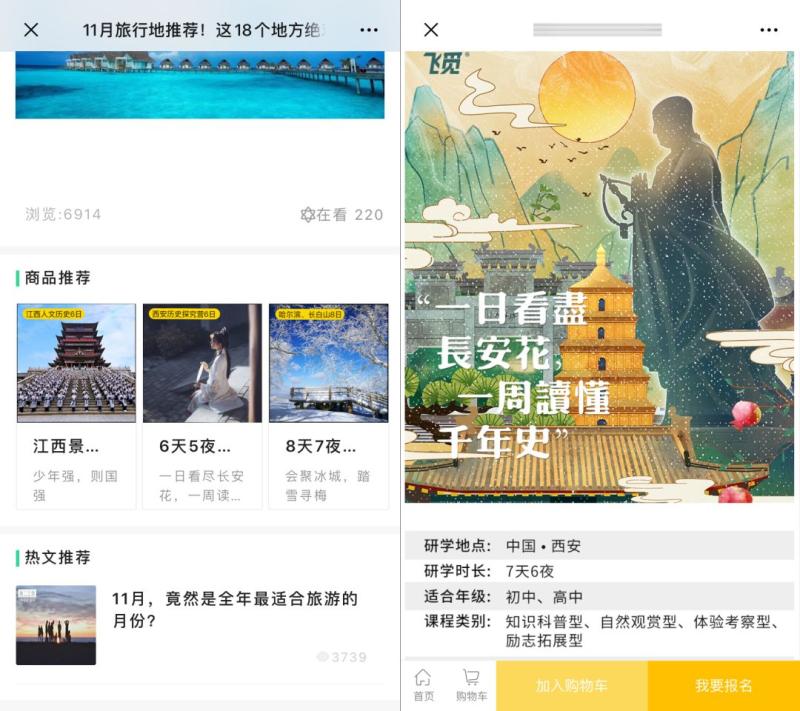
Task: Tap the 飞觅 logo on the poster
Action: (x=443, y=63)
